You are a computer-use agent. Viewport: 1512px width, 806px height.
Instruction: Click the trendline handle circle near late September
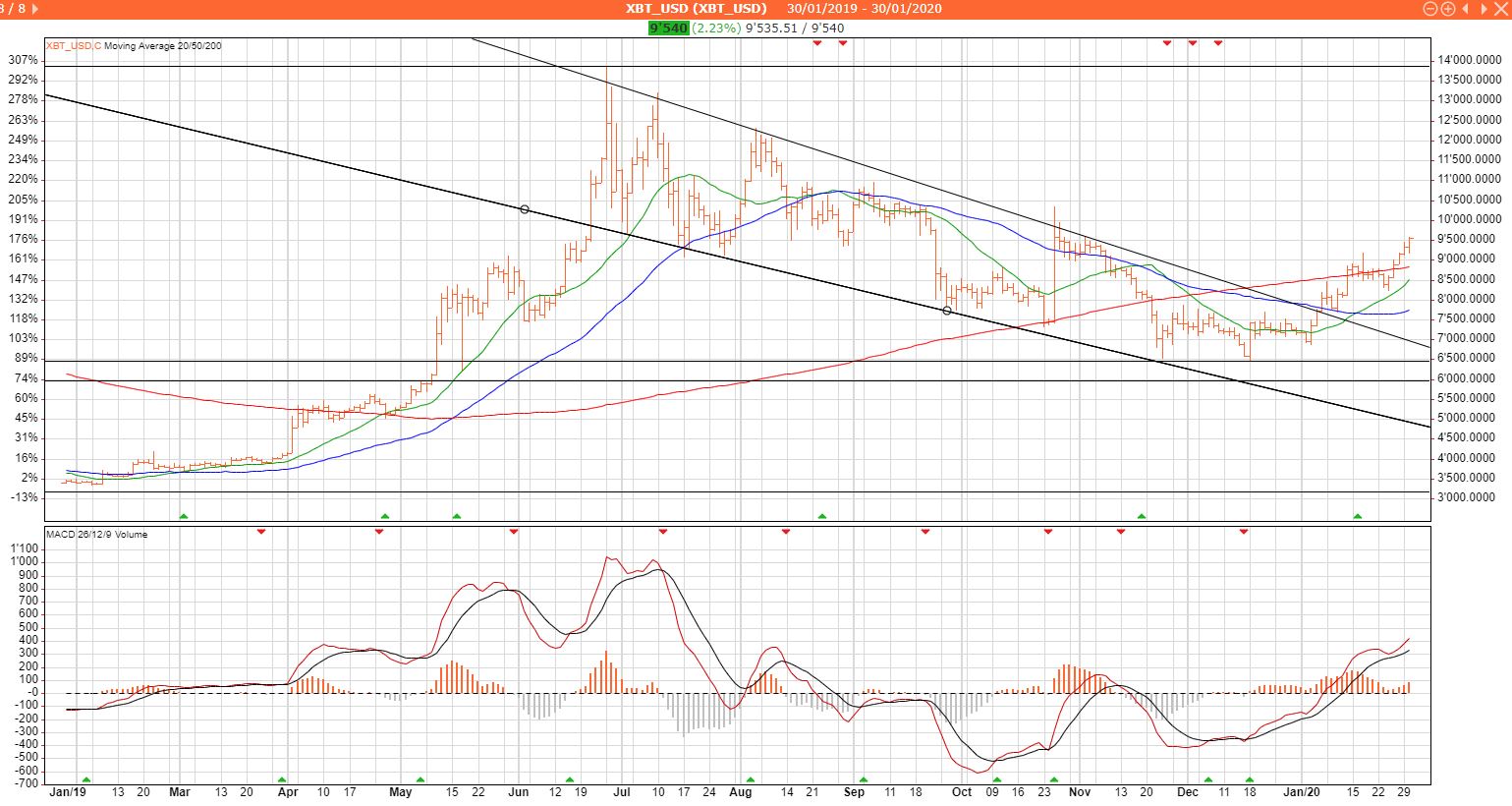pos(947,311)
